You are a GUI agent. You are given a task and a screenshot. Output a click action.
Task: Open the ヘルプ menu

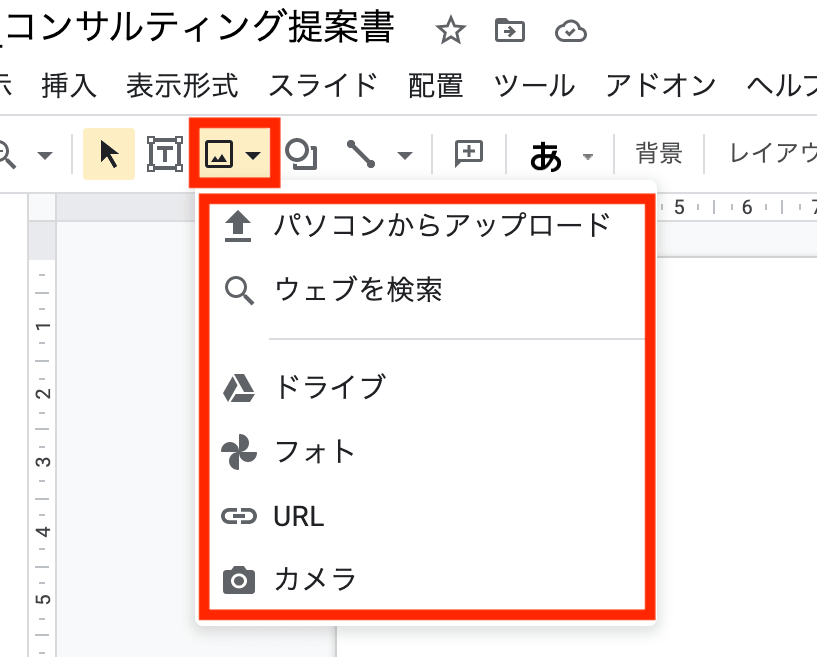click(782, 85)
